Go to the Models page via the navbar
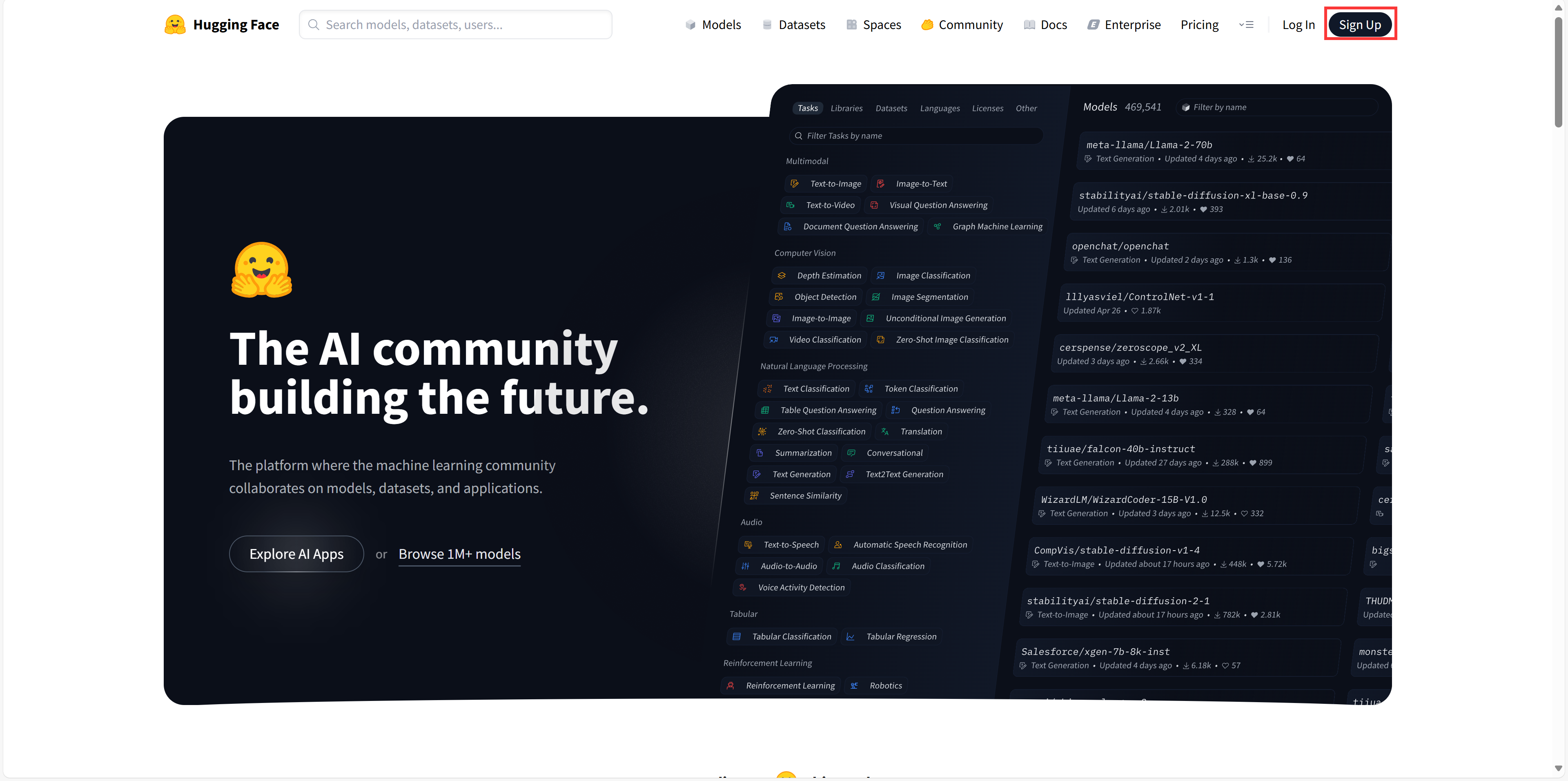The height and width of the screenshot is (781, 1568). 721,25
